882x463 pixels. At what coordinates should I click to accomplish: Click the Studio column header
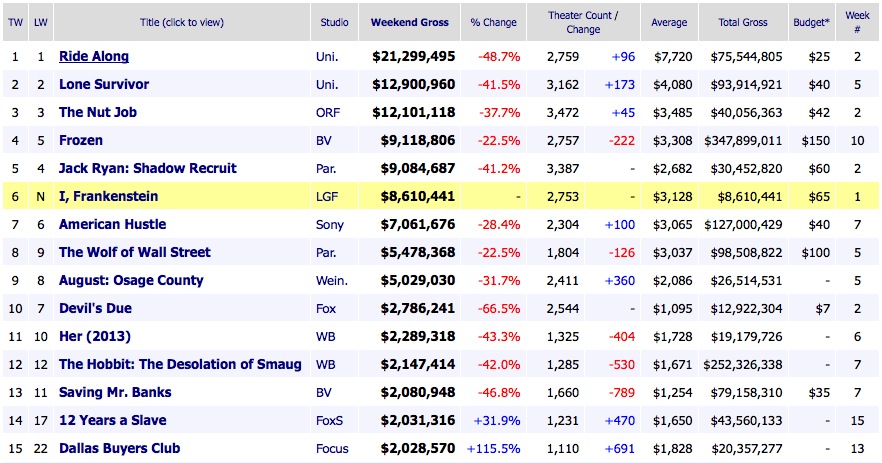click(x=335, y=22)
